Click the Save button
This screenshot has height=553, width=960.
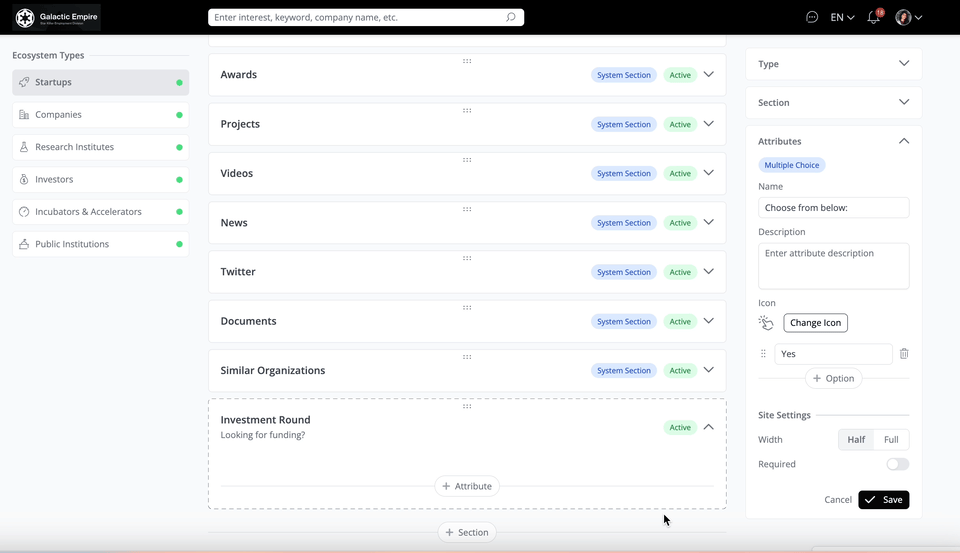[883, 500]
